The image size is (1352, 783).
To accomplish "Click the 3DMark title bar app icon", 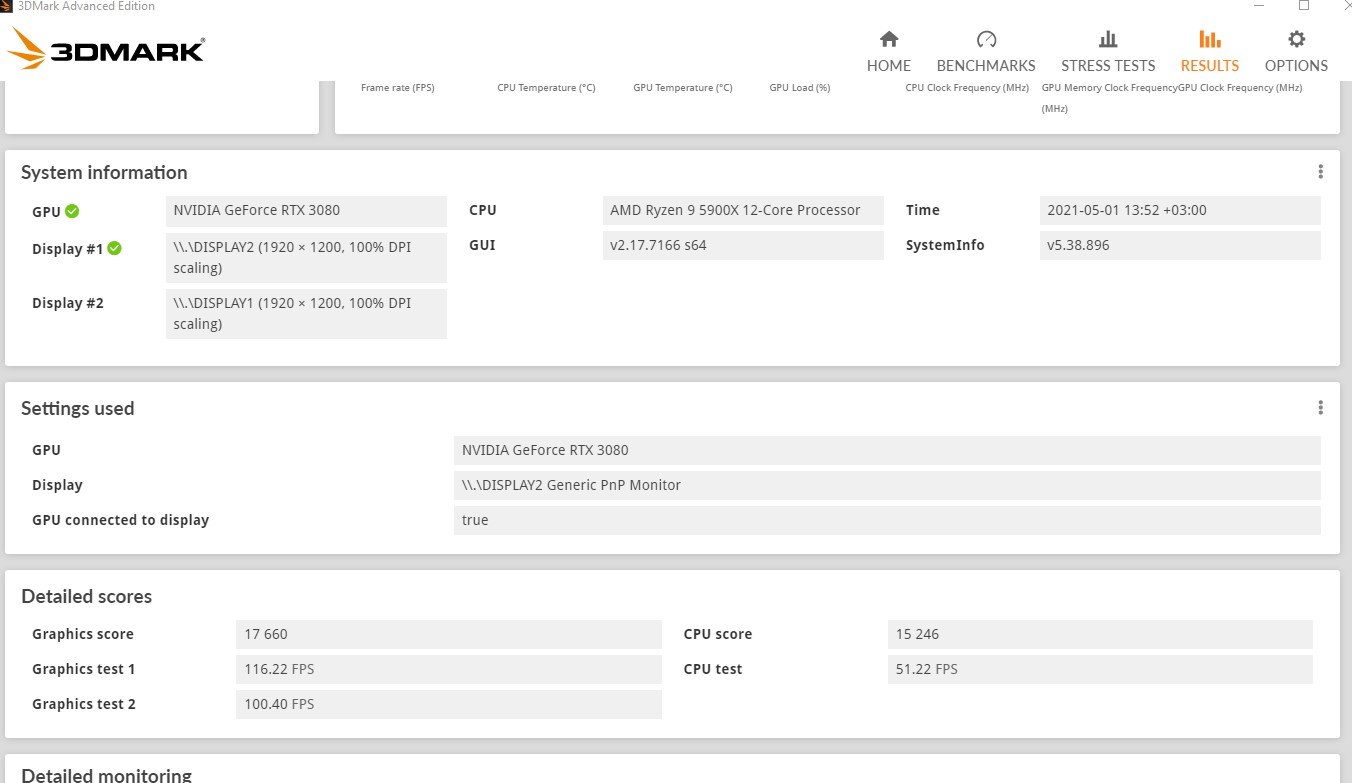I will point(7,6).
